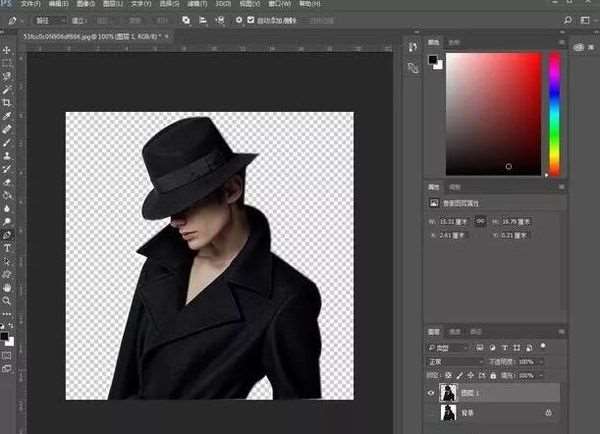The height and width of the screenshot is (434, 600).
Task: Select the Zoom tool in toolbox
Action: point(7,301)
